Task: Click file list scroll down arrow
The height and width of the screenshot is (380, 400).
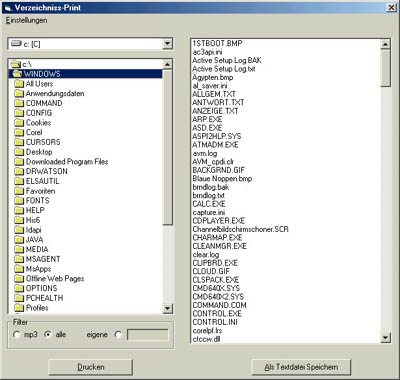Action: point(385,338)
